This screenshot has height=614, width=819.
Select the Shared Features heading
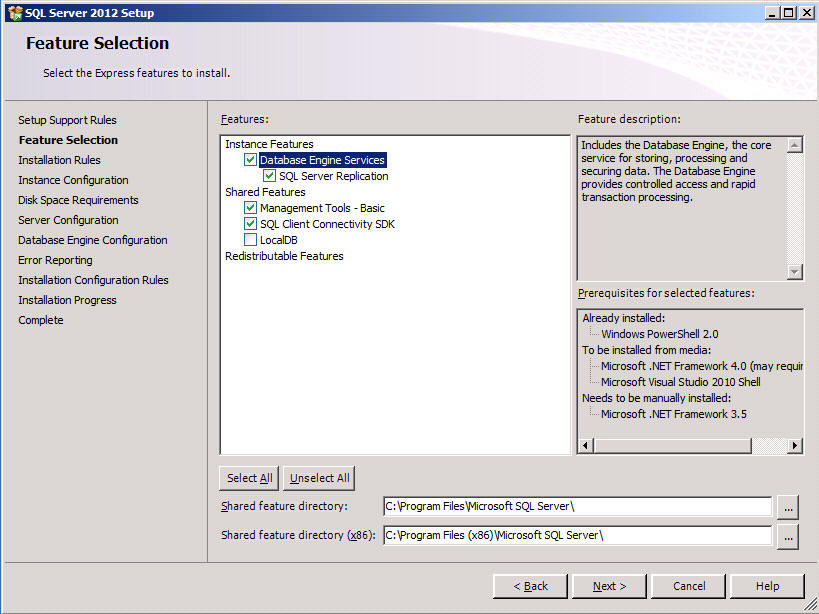tap(265, 192)
